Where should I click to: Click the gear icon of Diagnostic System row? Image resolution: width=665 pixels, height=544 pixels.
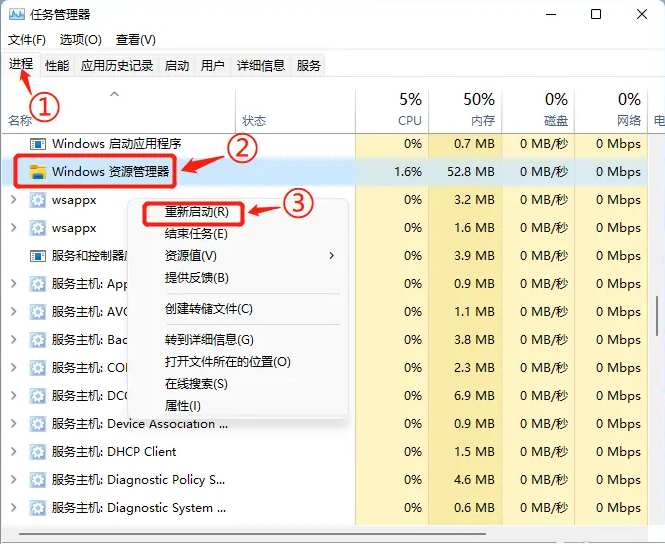tap(38, 508)
